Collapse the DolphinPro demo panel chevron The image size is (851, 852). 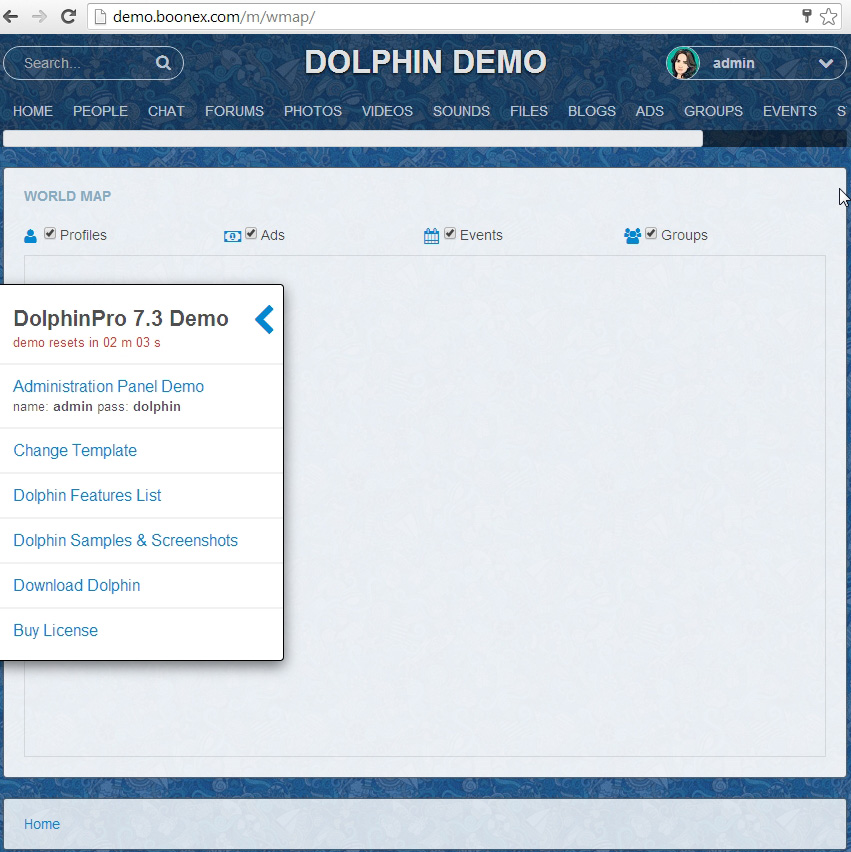(x=264, y=320)
